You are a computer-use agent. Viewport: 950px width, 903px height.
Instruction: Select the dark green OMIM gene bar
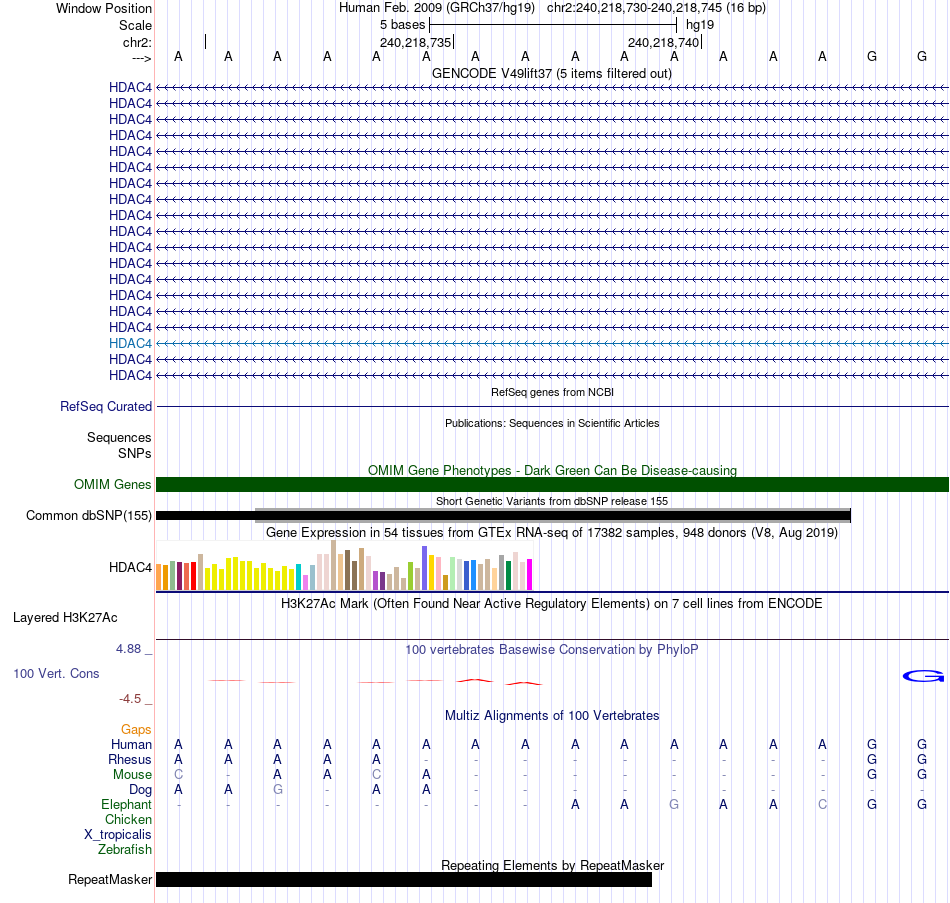click(x=552, y=484)
